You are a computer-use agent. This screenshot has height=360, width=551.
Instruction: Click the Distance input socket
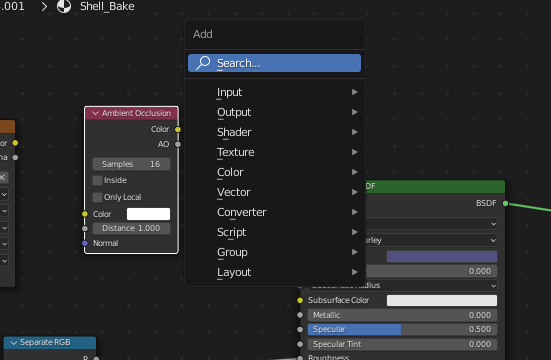coord(85,229)
